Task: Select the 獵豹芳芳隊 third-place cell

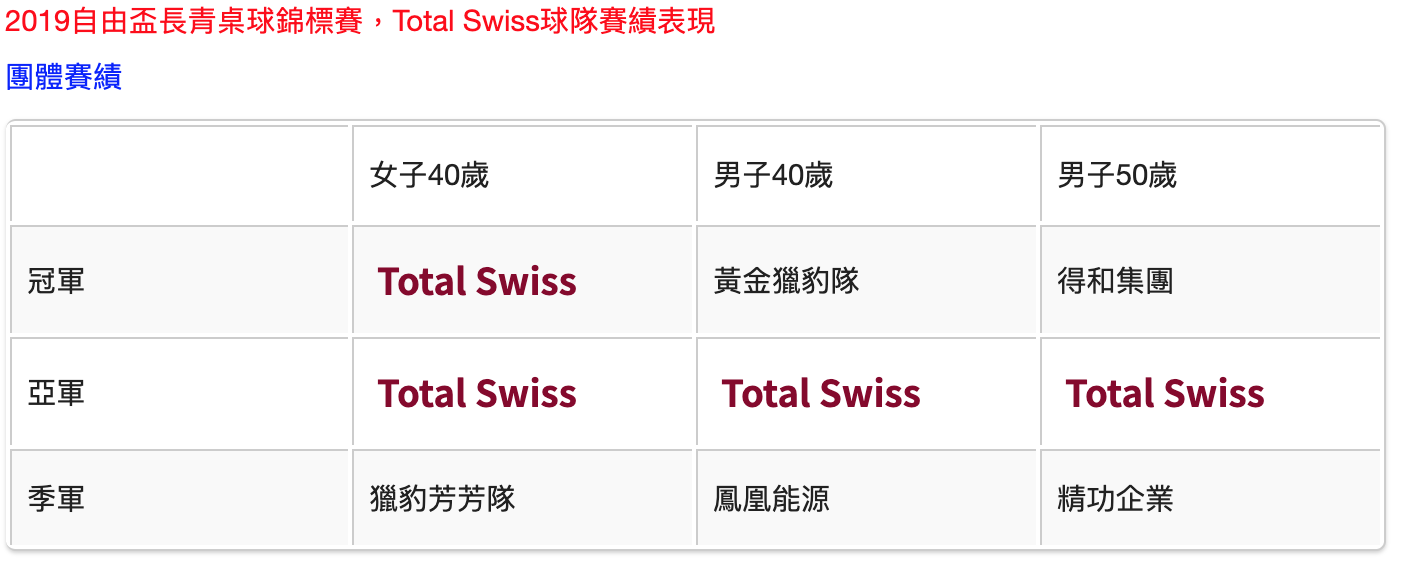Action: [443, 498]
